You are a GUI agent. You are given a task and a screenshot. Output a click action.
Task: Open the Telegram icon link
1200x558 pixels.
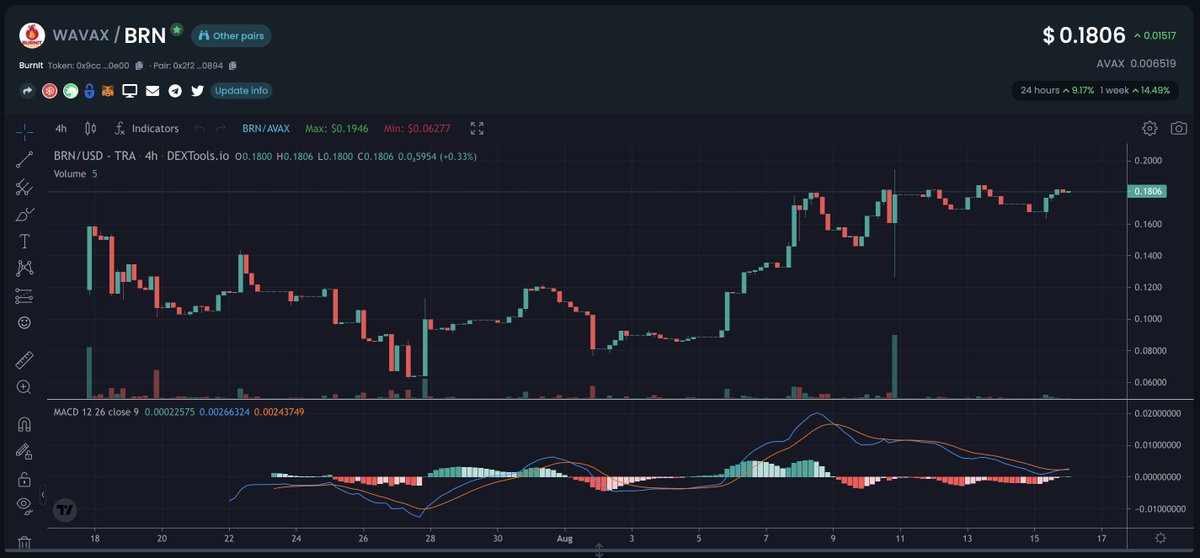point(175,91)
